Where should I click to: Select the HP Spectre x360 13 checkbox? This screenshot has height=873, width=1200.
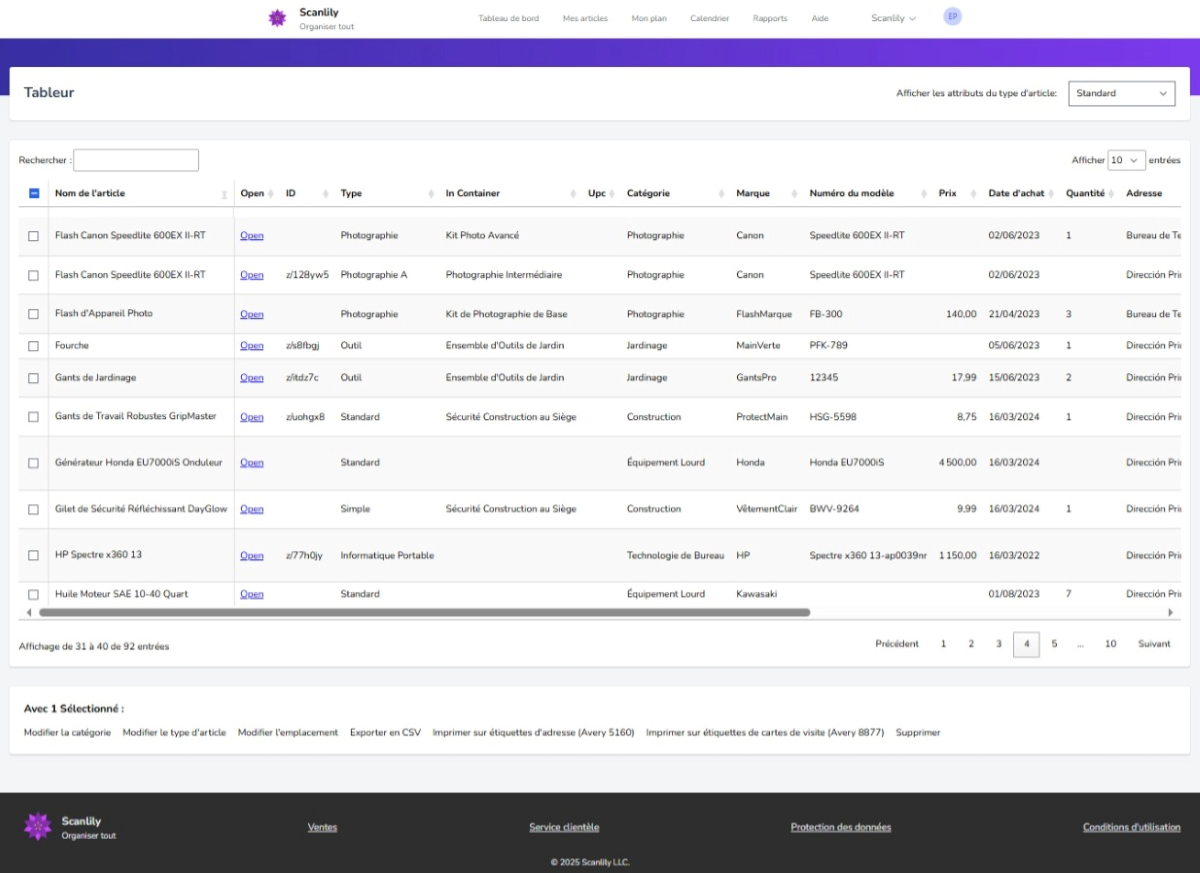click(x=33, y=556)
